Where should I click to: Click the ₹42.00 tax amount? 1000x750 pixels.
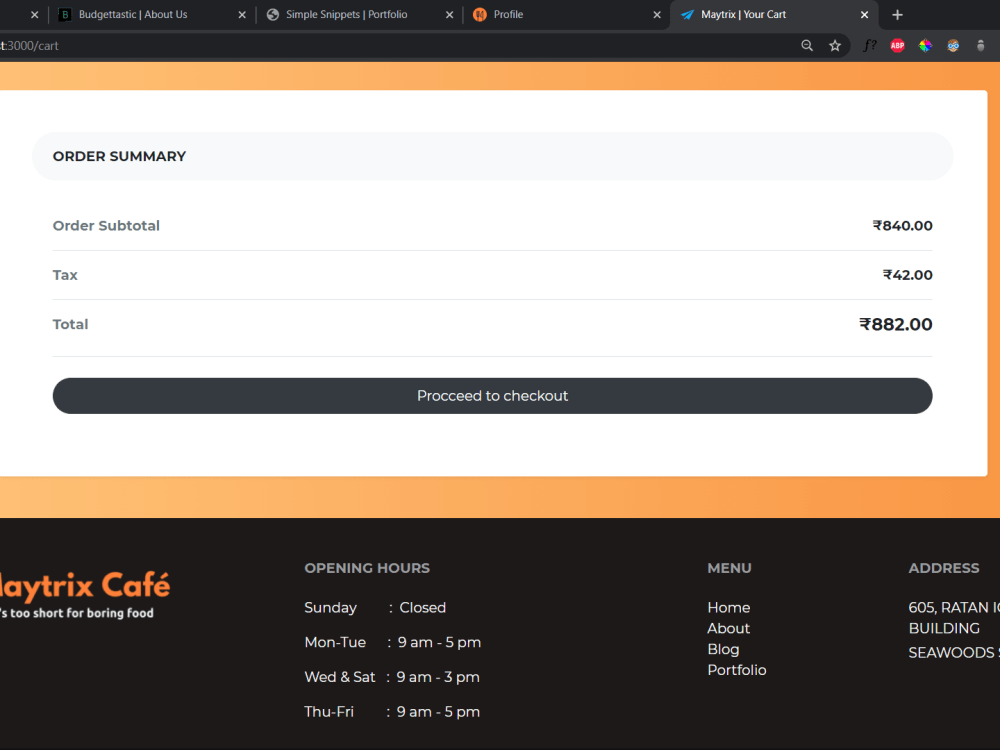[x=908, y=275]
